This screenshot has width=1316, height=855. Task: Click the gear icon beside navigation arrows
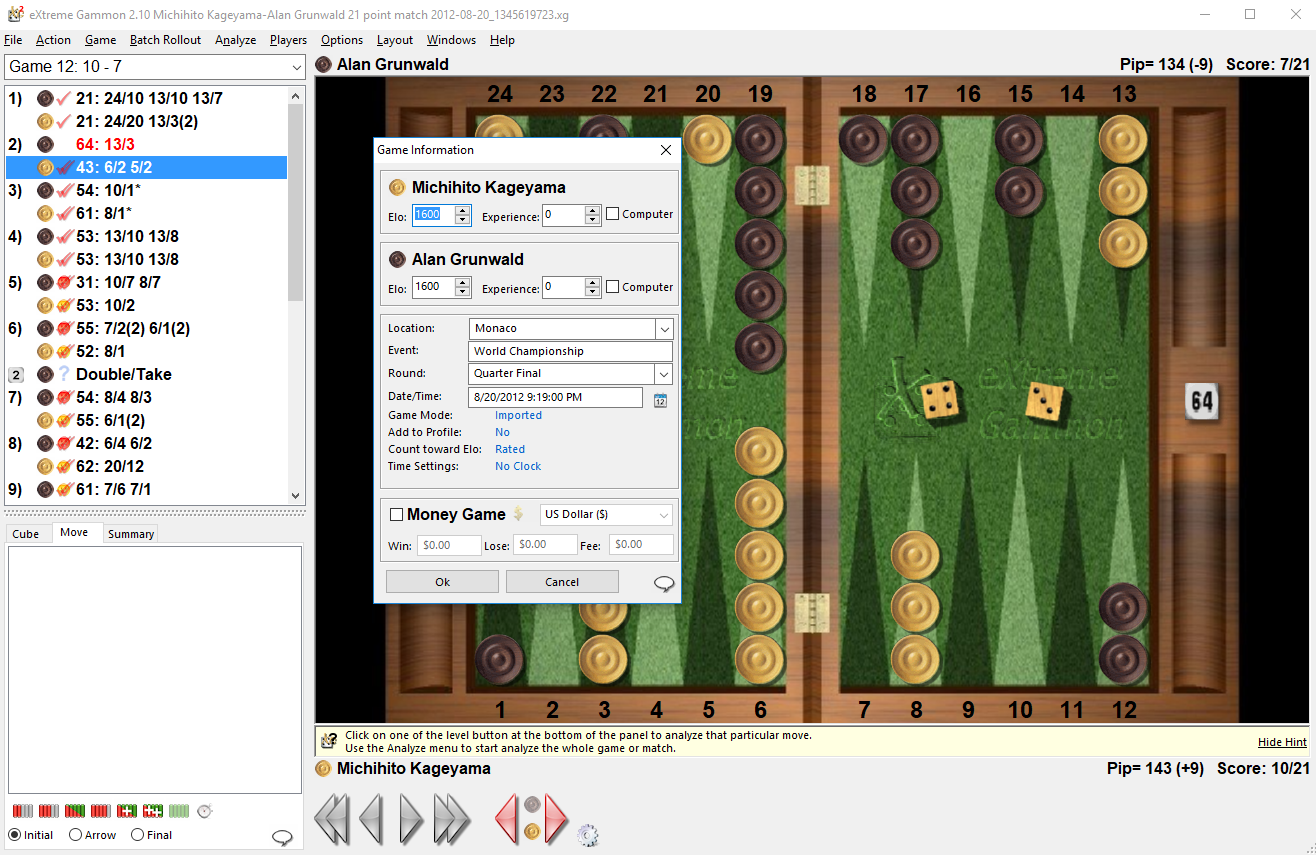[x=587, y=834]
